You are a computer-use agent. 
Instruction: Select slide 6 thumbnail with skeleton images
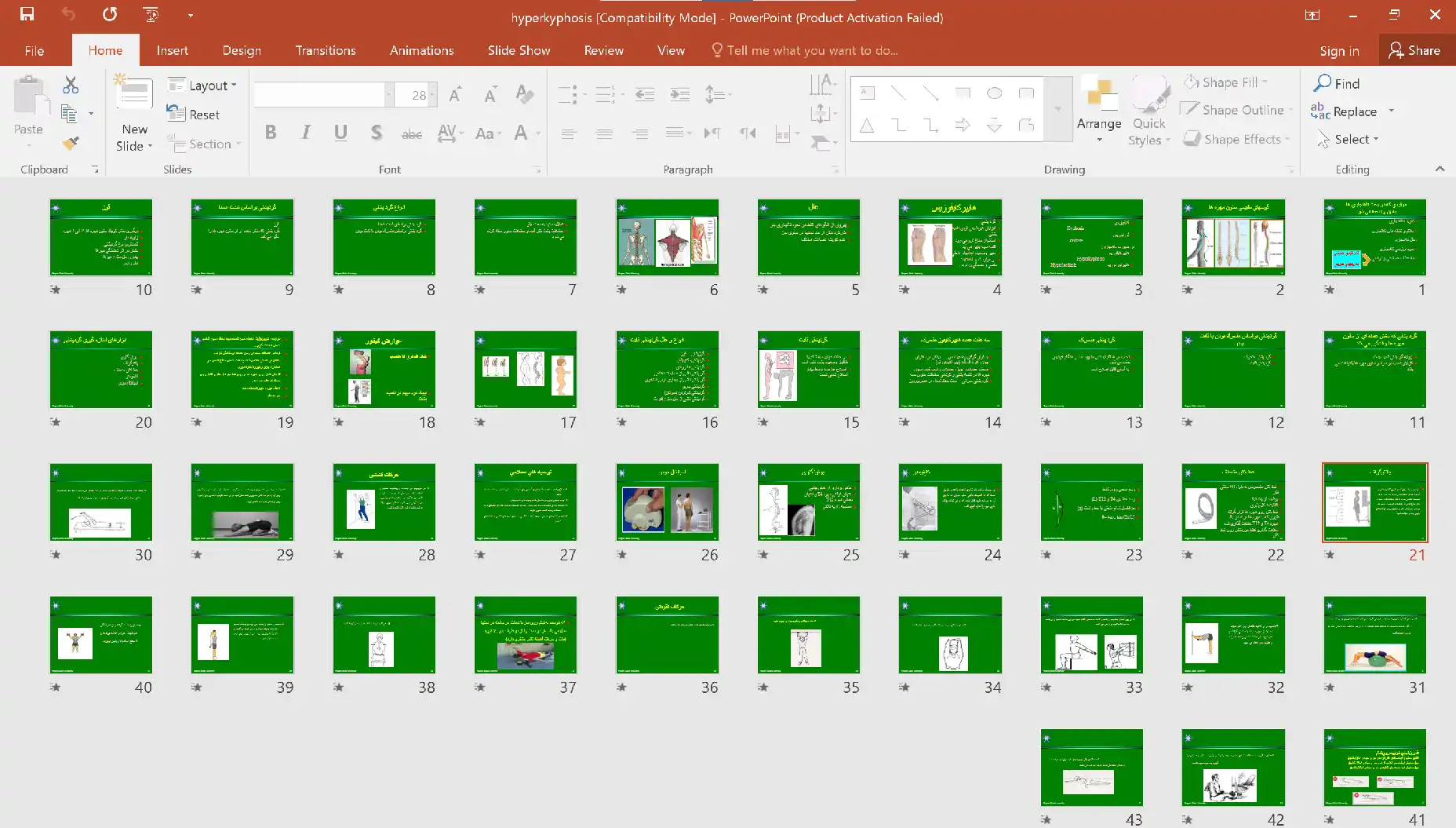click(x=667, y=236)
